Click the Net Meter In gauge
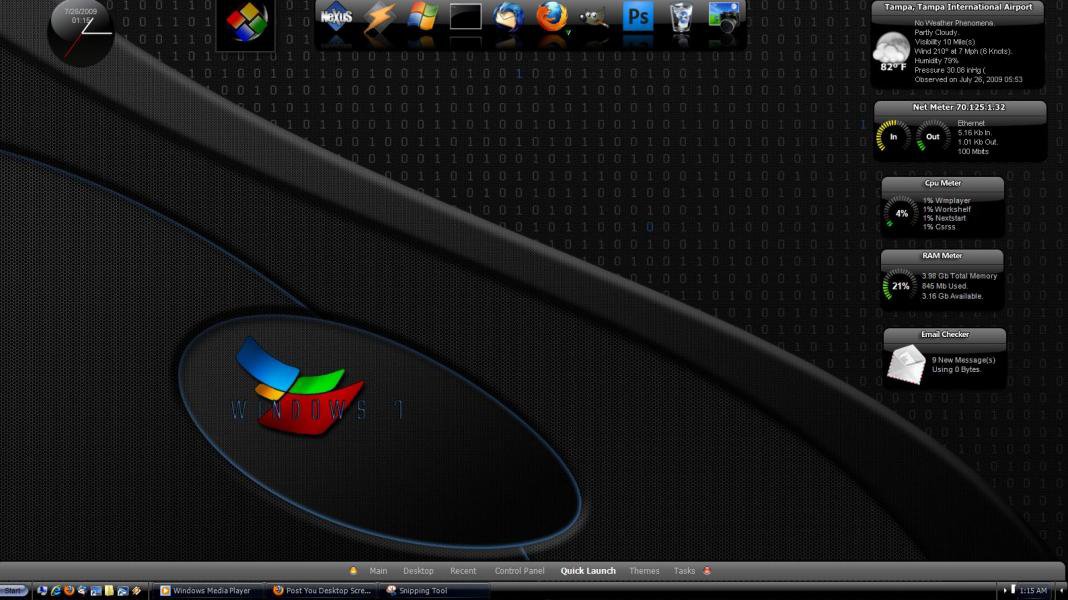 pyautogui.click(x=893, y=136)
